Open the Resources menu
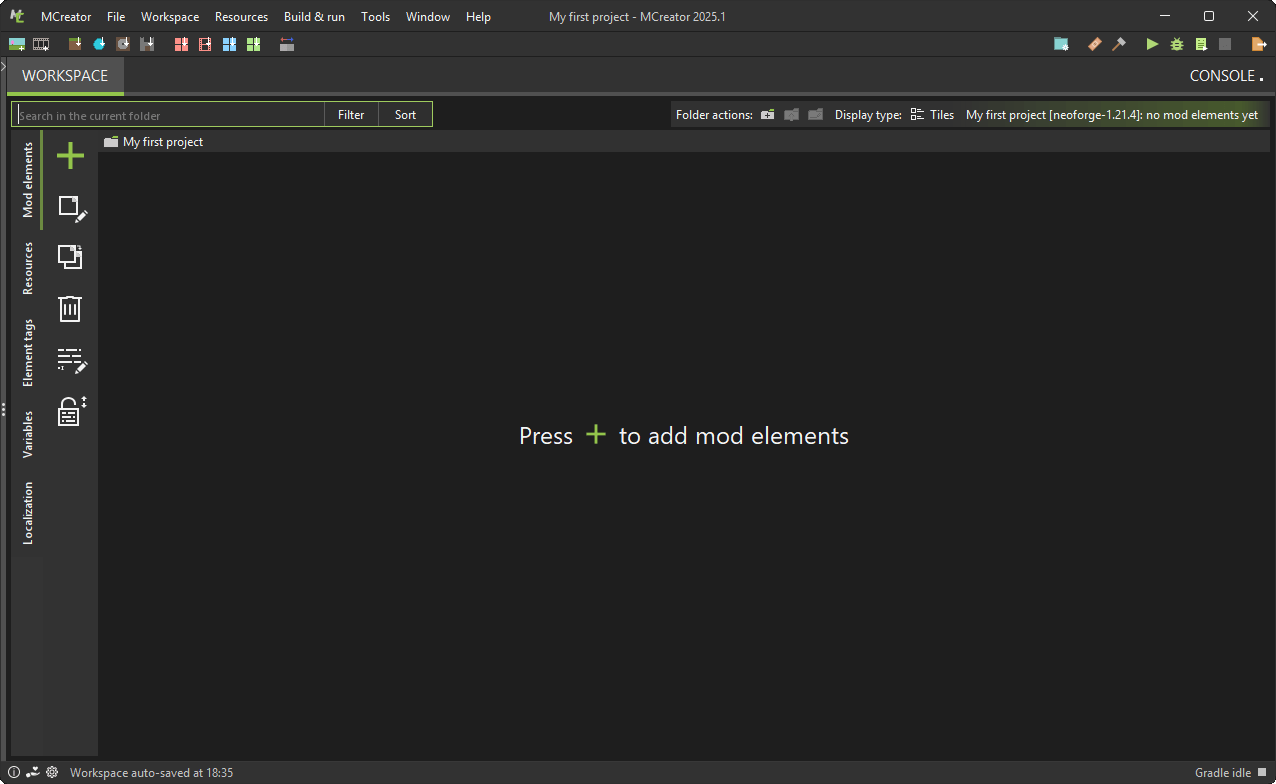 241,17
